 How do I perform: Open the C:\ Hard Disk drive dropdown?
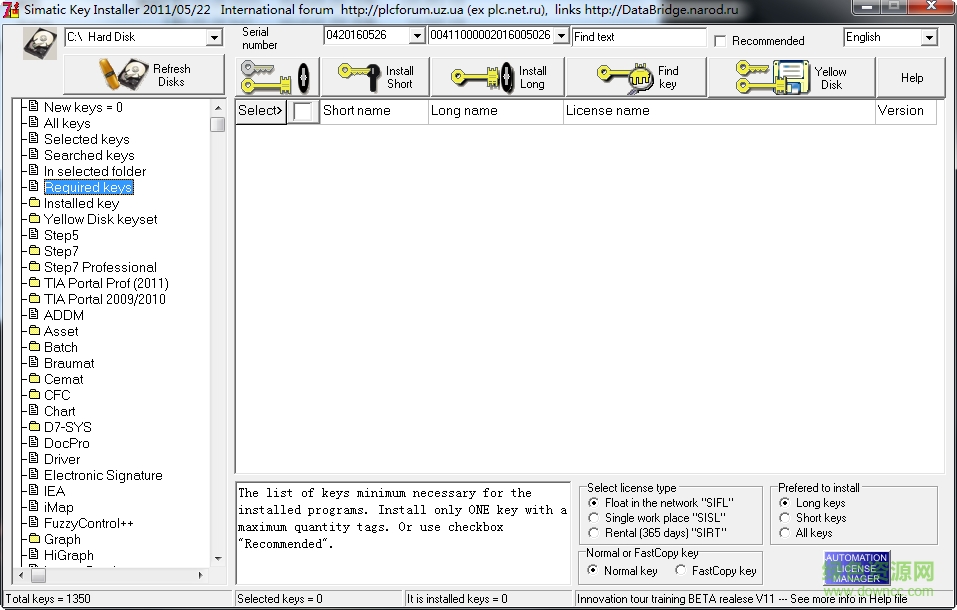(214, 38)
